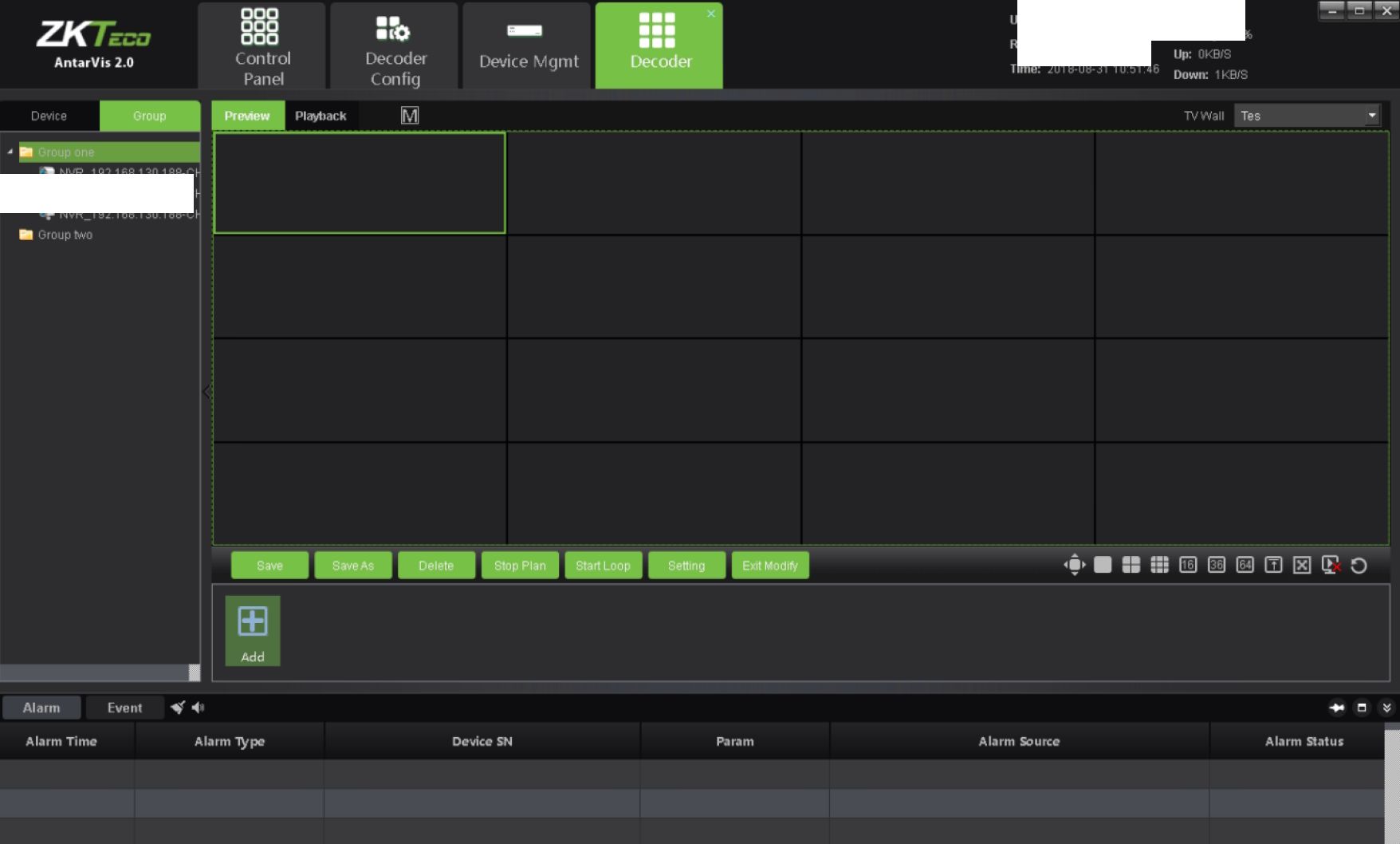Viewport: 1400px width, 844px height.
Task: Open the TV Wall dropdown
Action: coord(1371,116)
